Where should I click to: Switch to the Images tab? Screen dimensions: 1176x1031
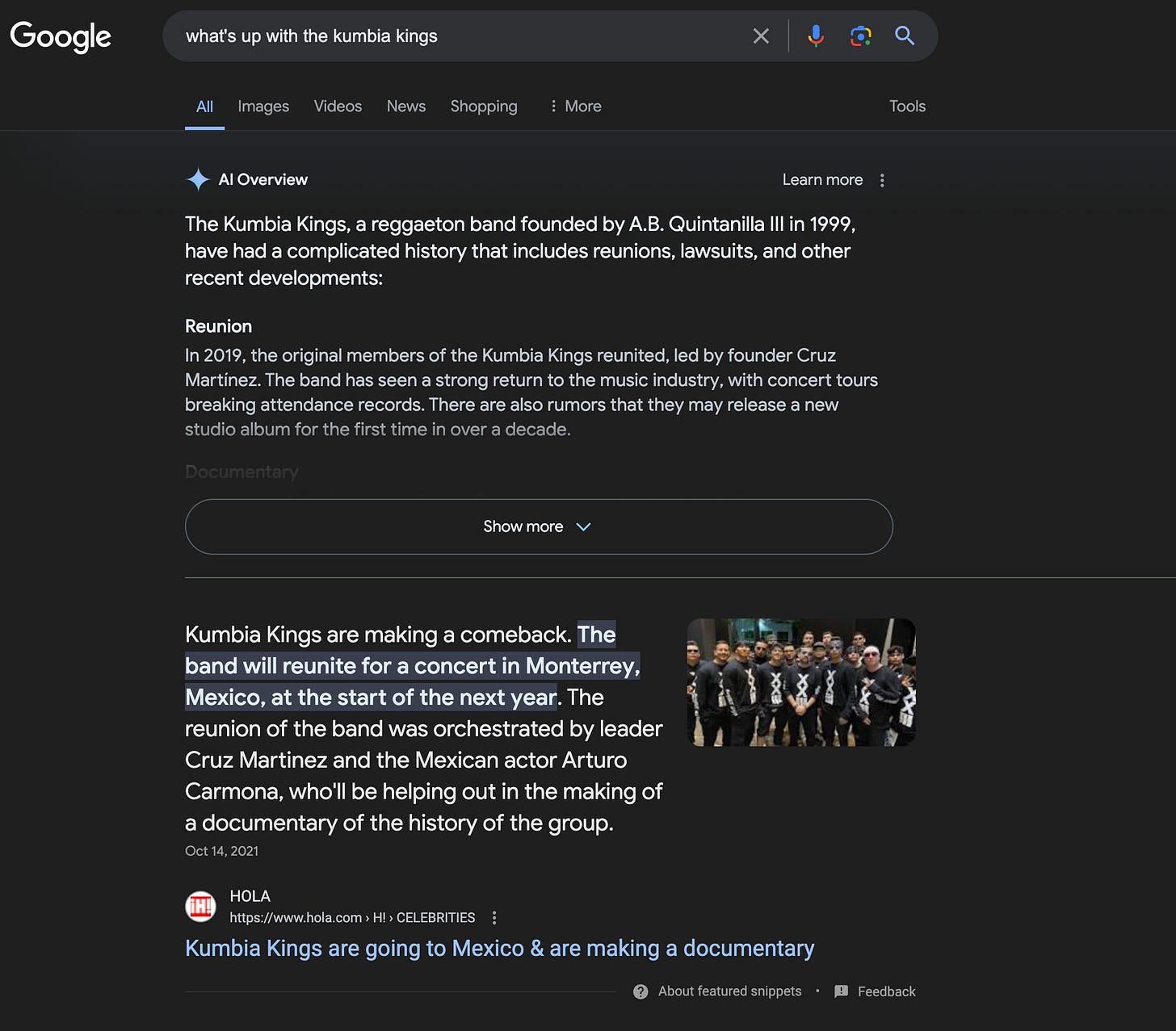point(263,107)
